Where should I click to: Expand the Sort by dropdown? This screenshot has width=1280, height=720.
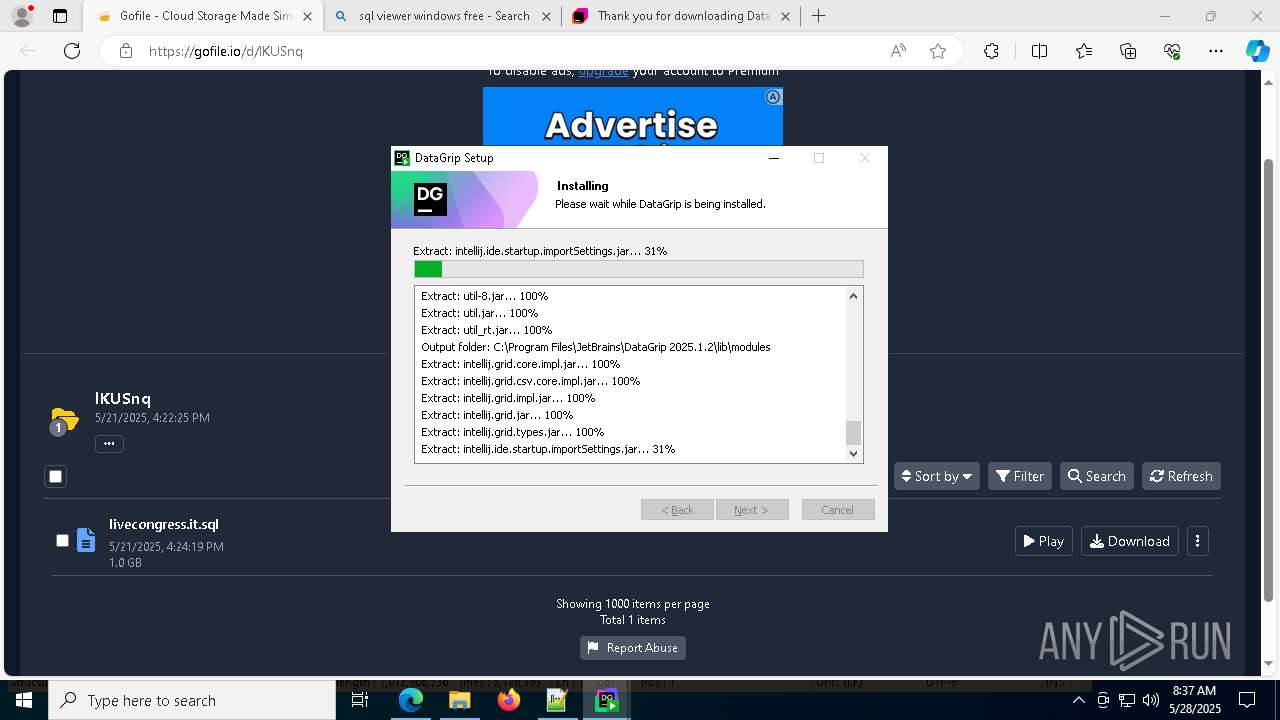936,476
